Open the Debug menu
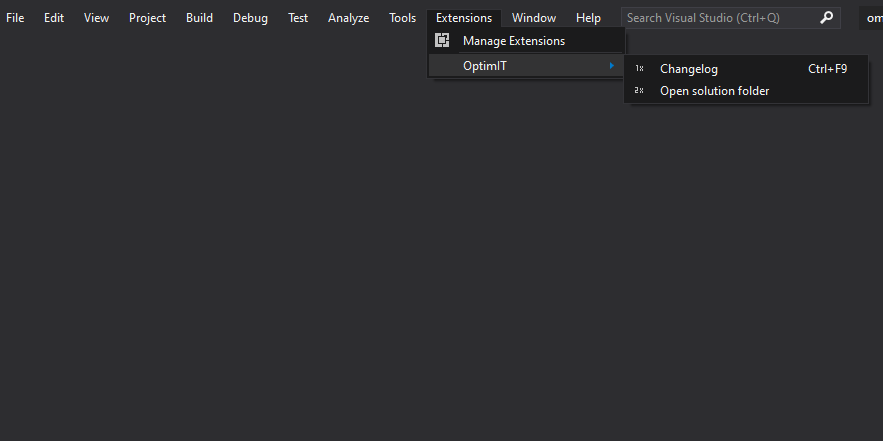 click(x=251, y=18)
